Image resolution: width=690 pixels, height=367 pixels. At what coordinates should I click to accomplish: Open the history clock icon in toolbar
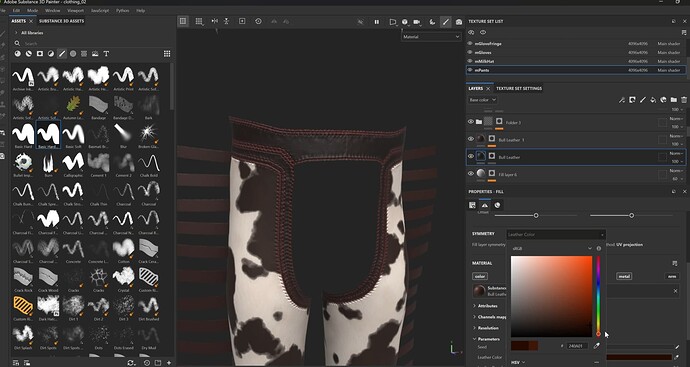(258, 21)
